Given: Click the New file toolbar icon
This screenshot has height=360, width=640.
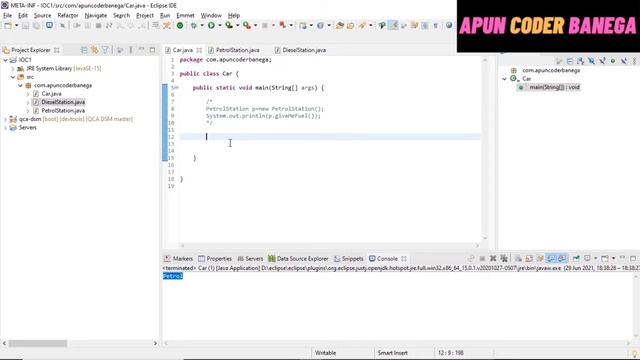Looking at the screenshot, I should click(8, 25).
